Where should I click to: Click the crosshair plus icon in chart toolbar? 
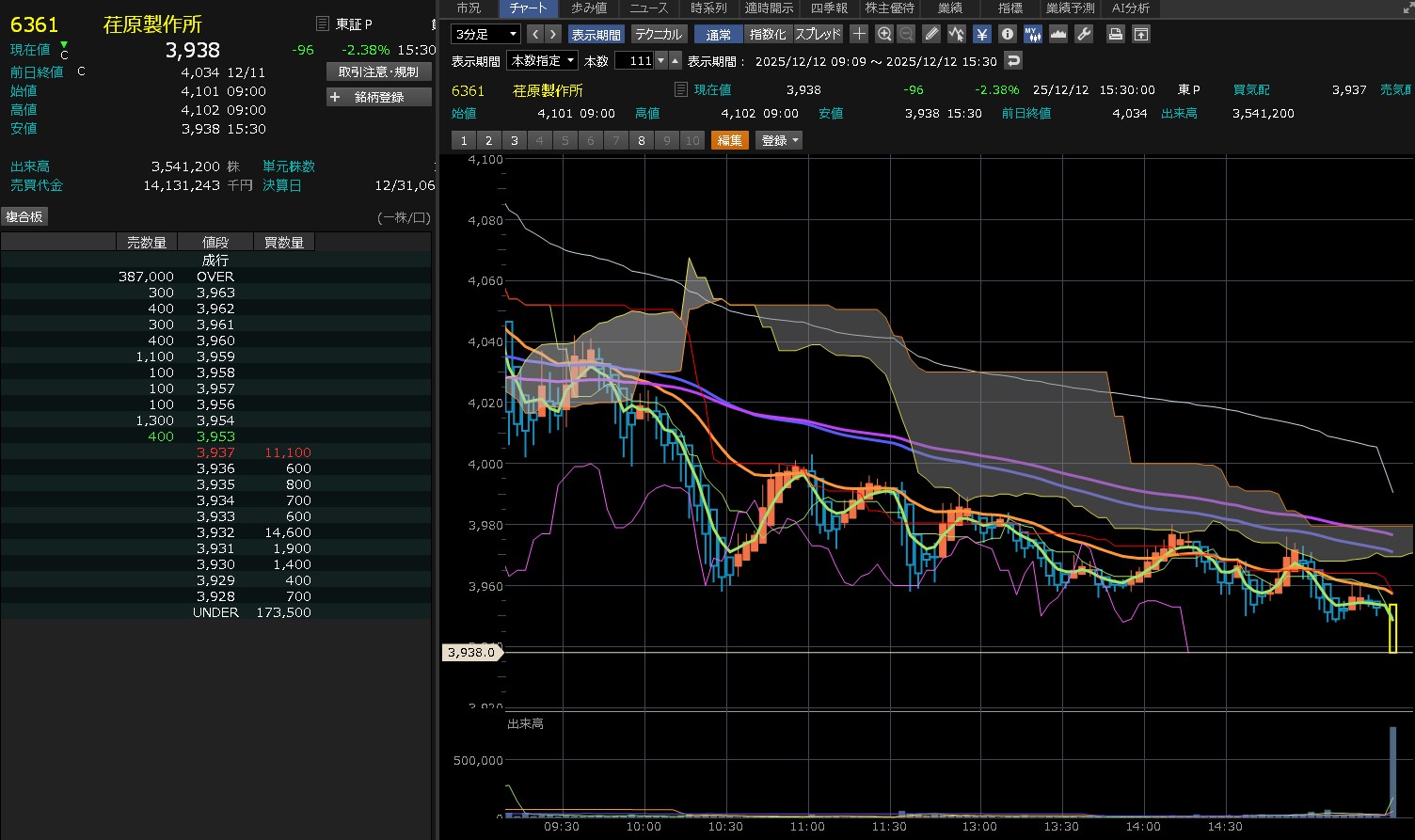[x=859, y=34]
